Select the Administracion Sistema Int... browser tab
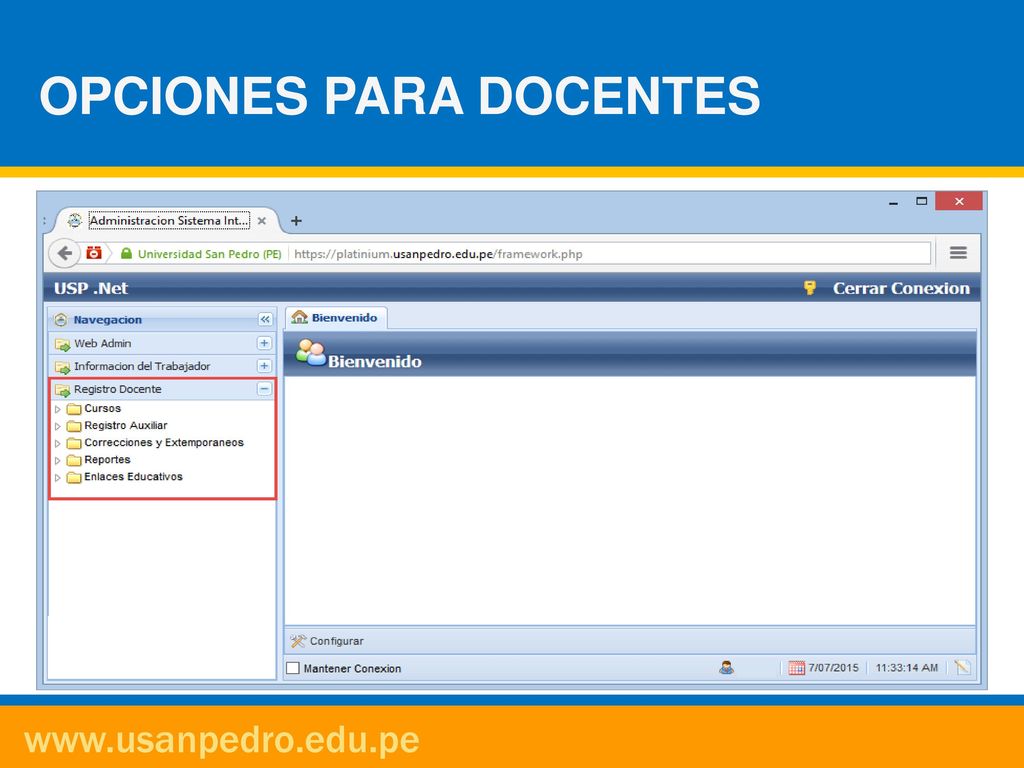Image resolution: width=1024 pixels, height=768 pixels. coord(169,221)
